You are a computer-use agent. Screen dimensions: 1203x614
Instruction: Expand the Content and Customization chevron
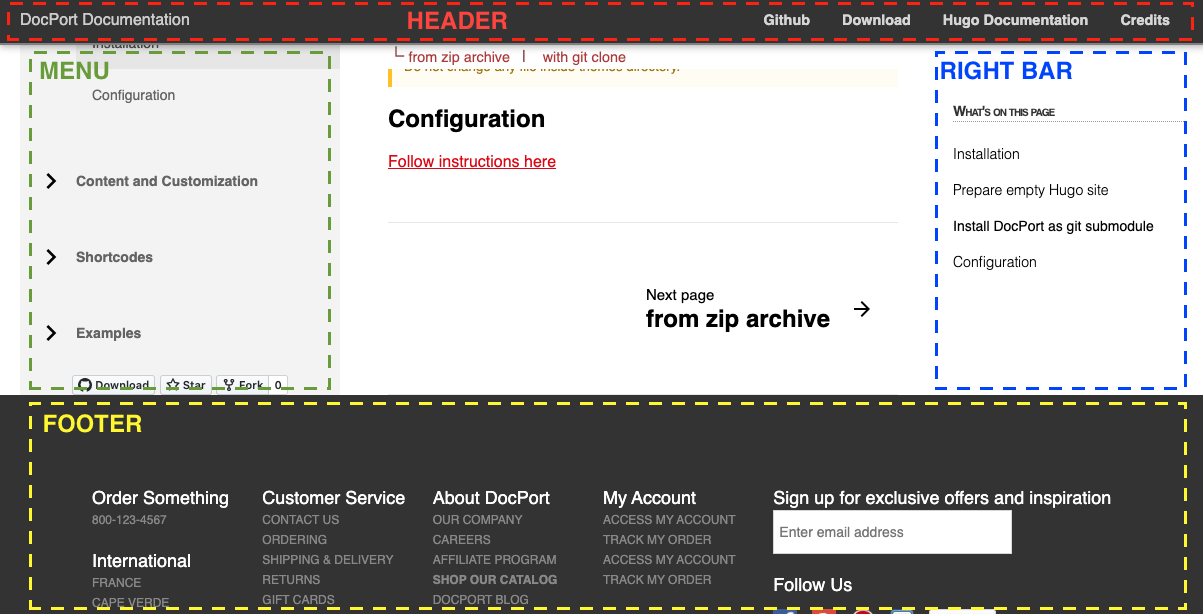51,181
